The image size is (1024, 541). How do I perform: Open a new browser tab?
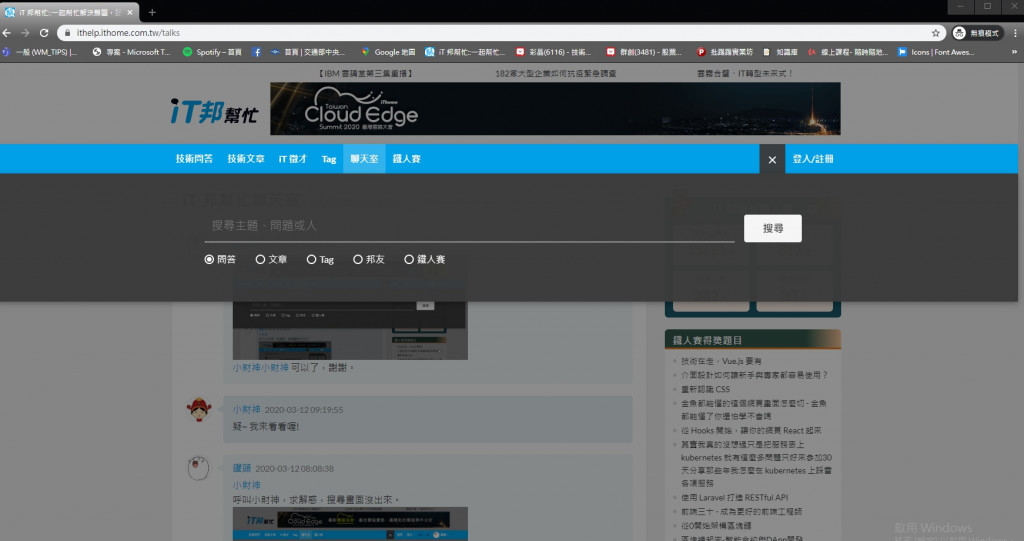coord(152,12)
